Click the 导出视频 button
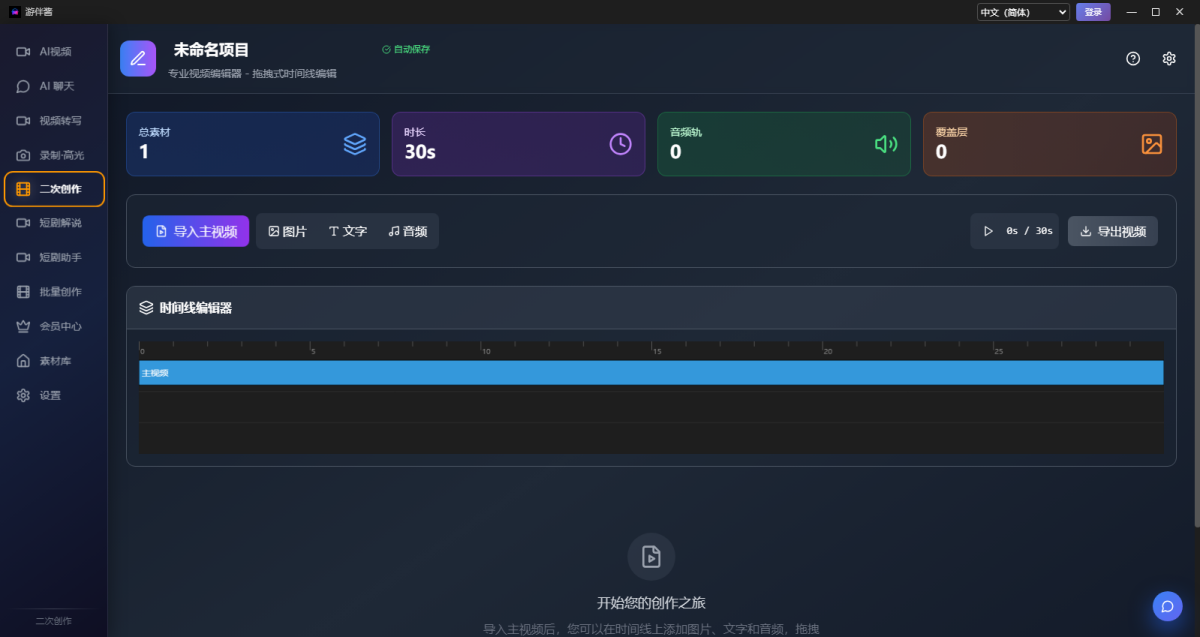Image resolution: width=1200 pixels, height=637 pixels. coord(1112,231)
